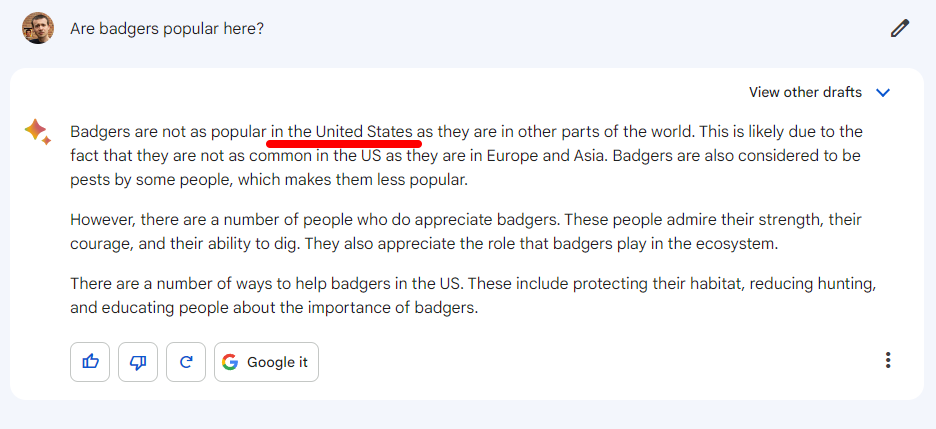Viewport: 936px width, 429px height.
Task: Open the three-dot more options menu
Action: point(888,361)
